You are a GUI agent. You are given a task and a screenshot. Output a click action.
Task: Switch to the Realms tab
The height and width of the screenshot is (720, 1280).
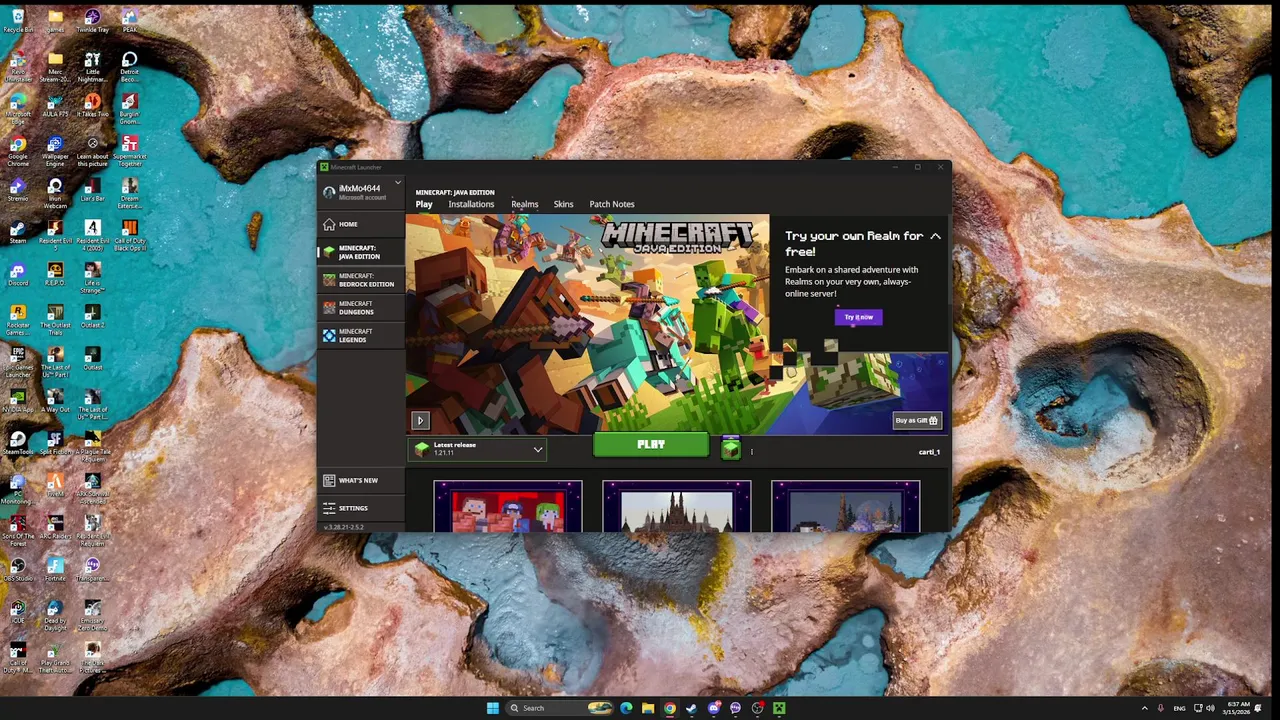point(525,204)
